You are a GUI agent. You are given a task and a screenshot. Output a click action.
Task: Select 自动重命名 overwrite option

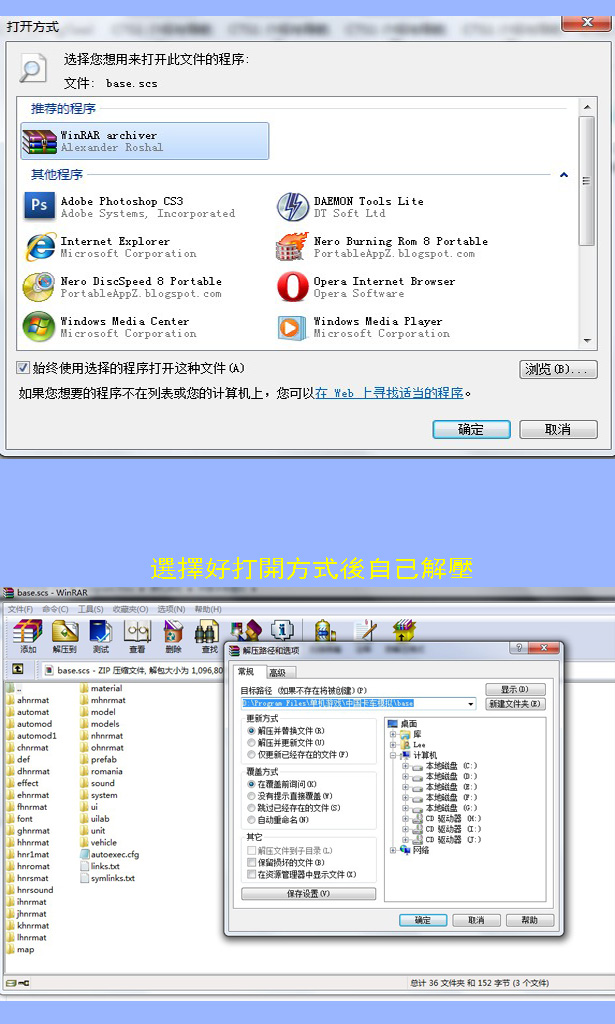[x=251, y=820]
